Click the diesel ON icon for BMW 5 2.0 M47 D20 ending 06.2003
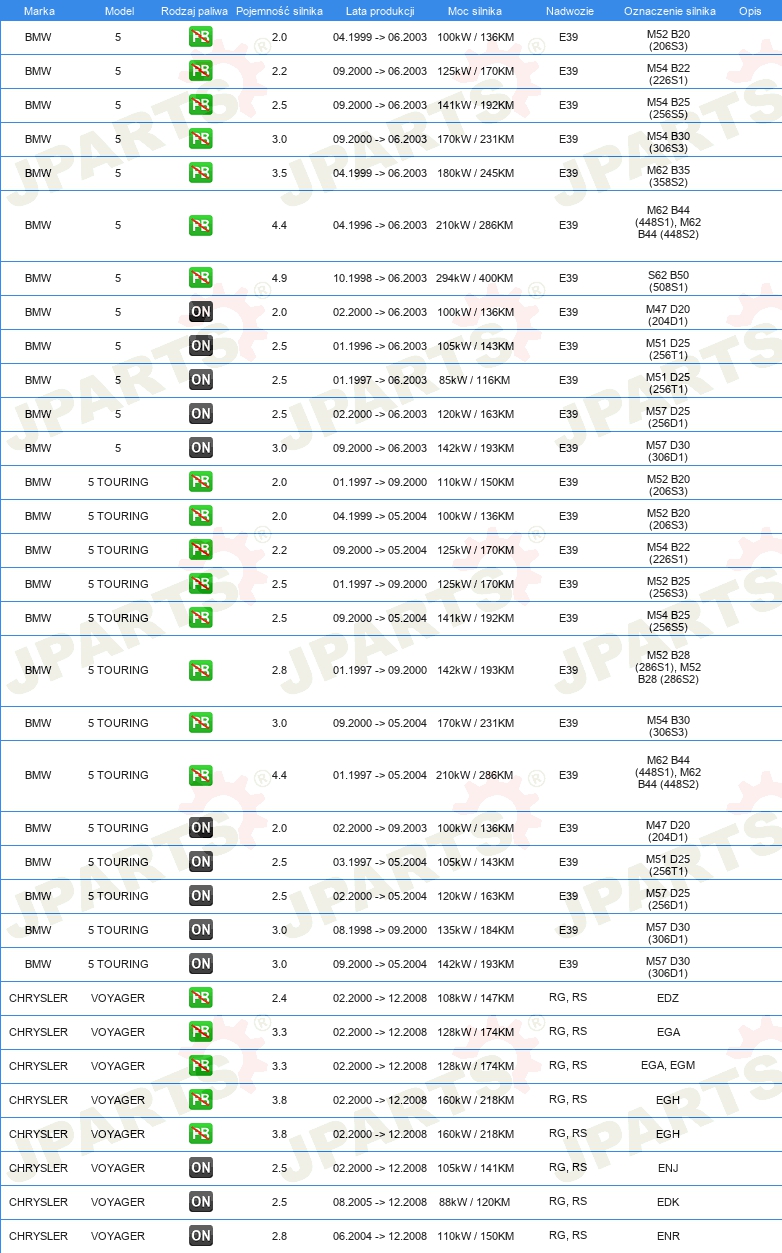The image size is (782, 1253). tap(200, 312)
